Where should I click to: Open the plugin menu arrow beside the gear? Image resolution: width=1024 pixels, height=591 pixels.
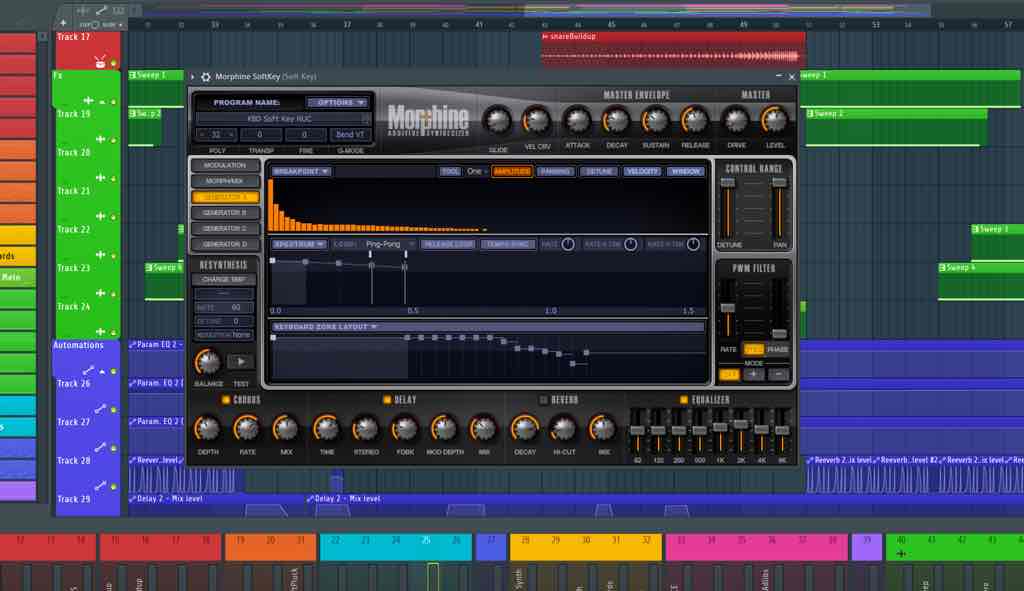tap(193, 77)
